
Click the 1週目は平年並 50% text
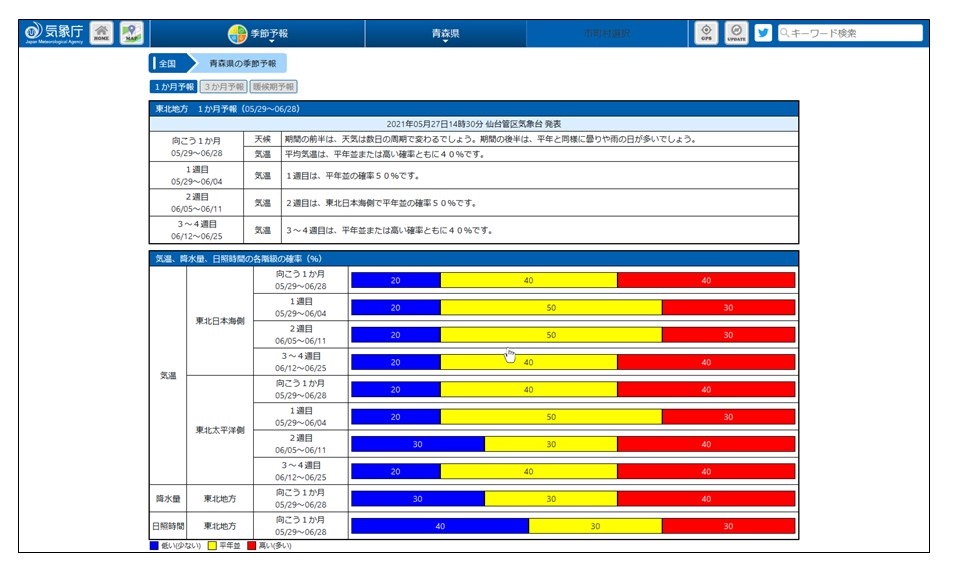point(353,176)
